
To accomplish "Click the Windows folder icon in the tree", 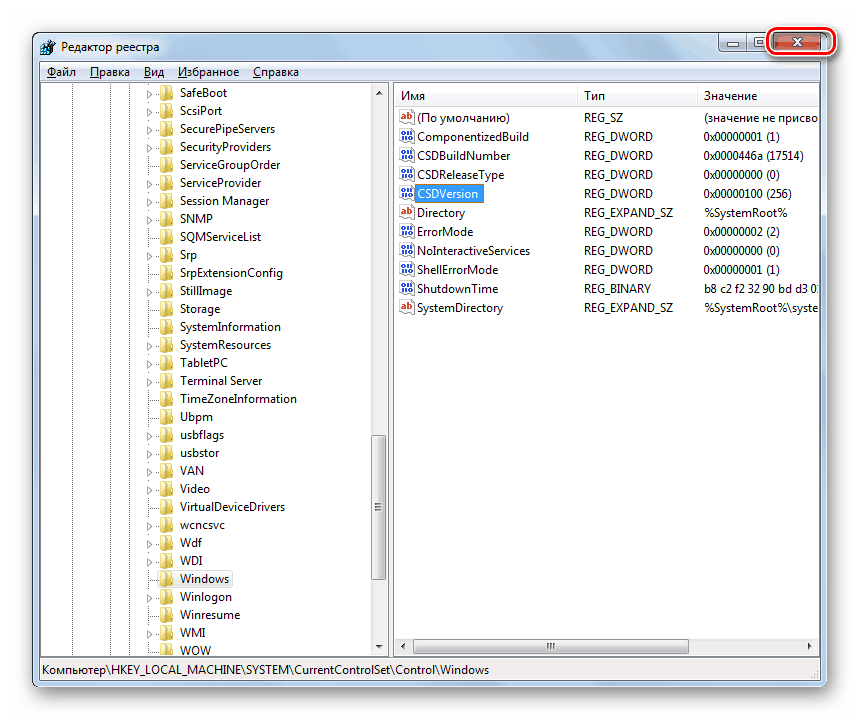I will click(167, 579).
